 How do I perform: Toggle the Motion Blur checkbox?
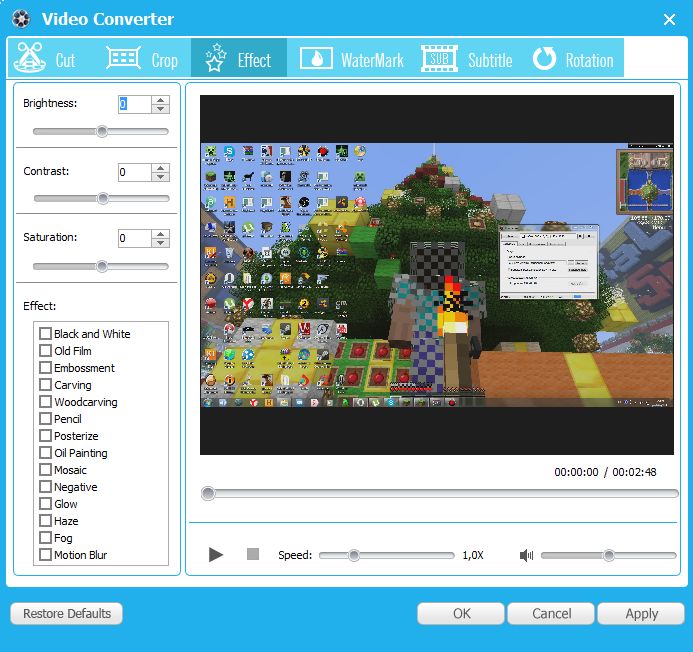click(45, 555)
